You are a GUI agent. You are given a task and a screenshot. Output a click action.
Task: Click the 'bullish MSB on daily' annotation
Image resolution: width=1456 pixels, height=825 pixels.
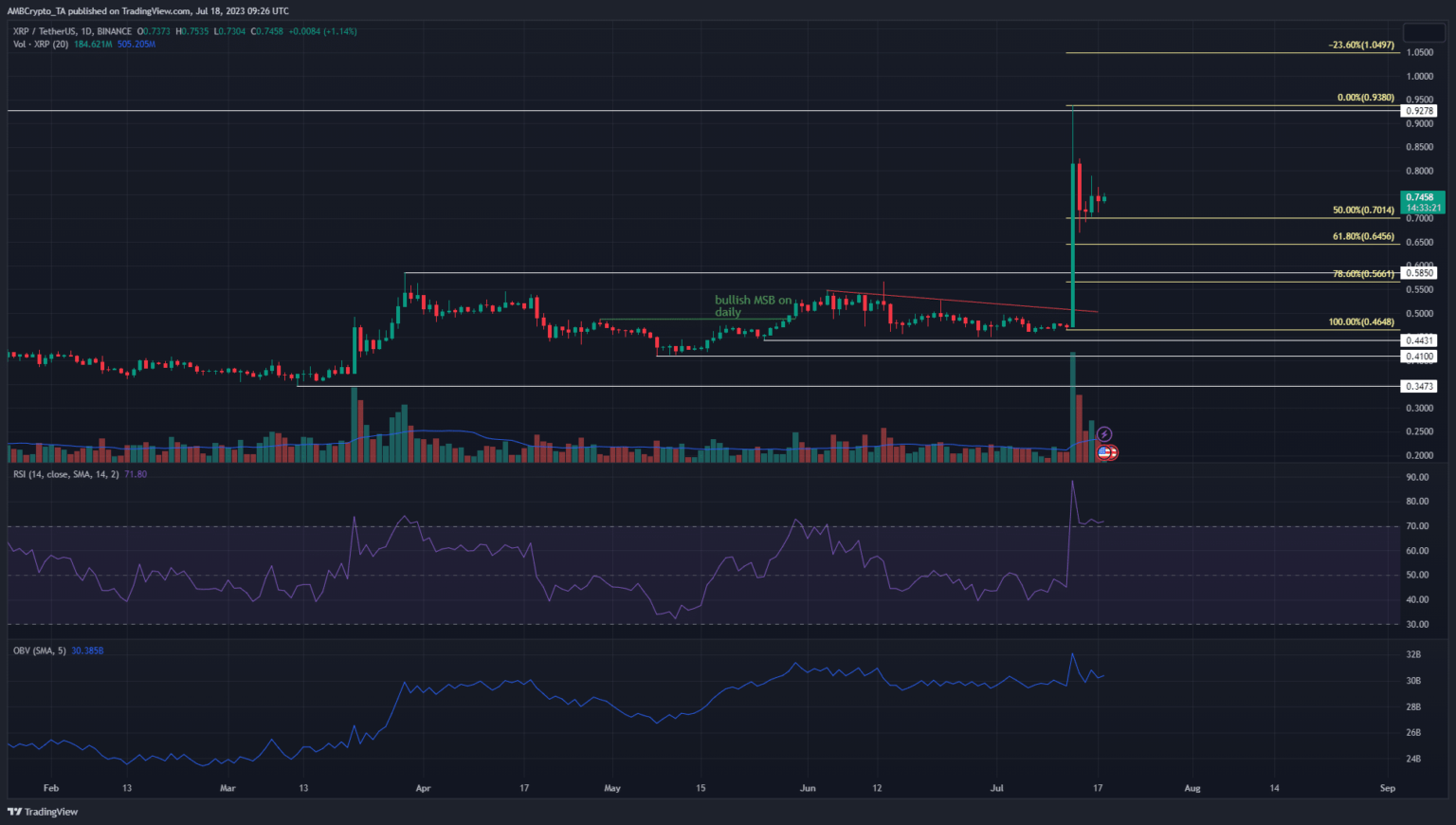tap(753, 305)
